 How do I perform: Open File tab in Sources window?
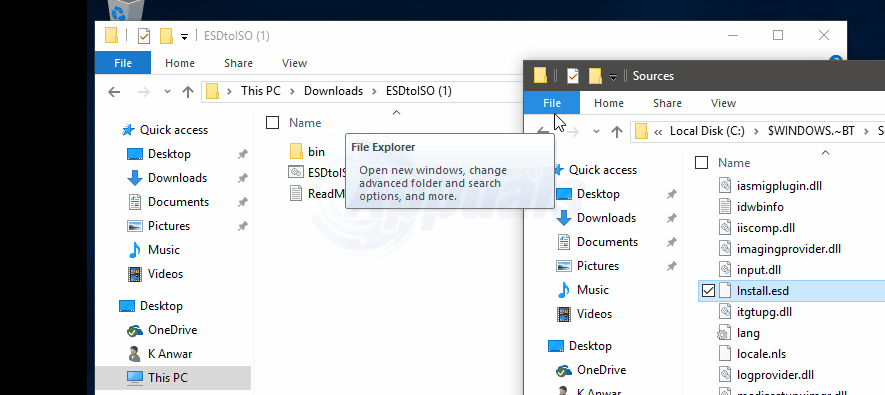click(551, 103)
